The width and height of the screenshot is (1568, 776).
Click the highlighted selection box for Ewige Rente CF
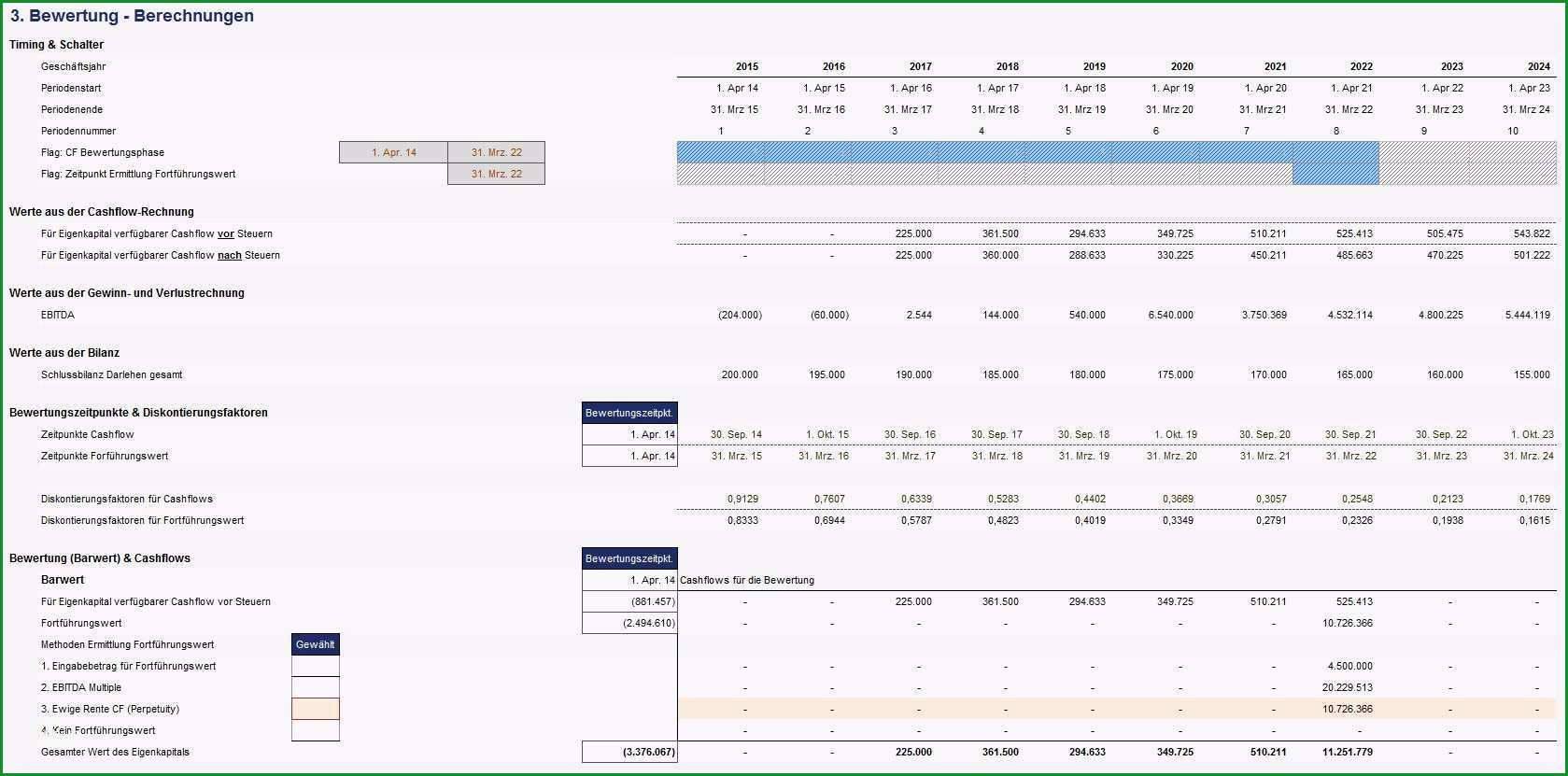316,709
